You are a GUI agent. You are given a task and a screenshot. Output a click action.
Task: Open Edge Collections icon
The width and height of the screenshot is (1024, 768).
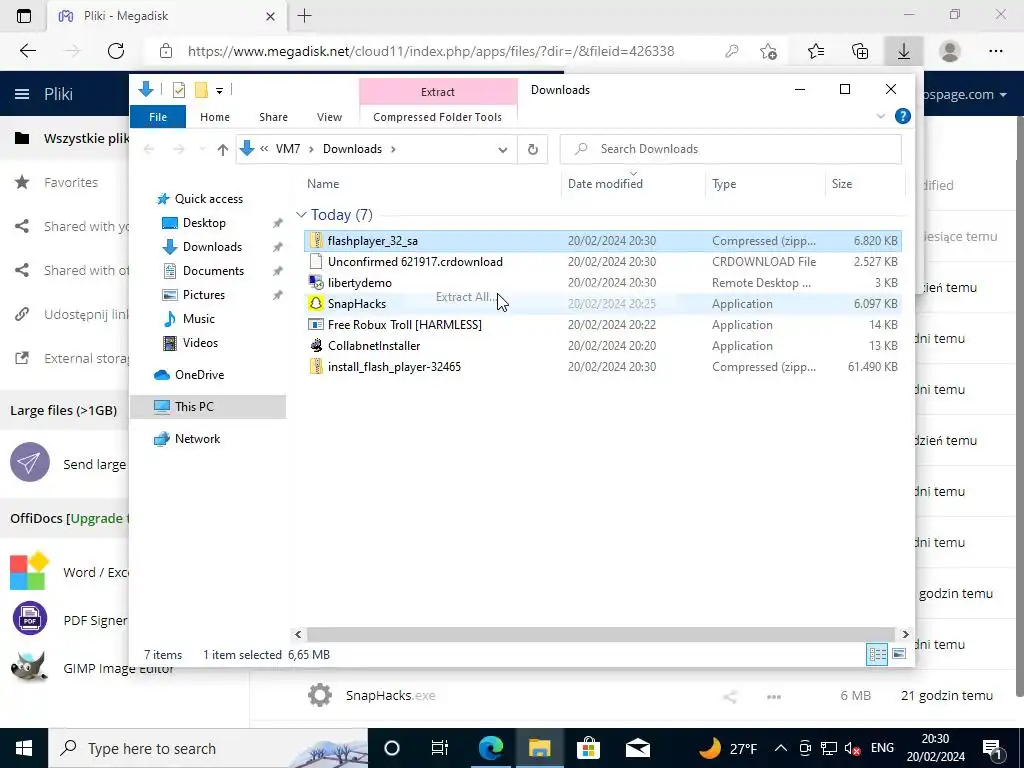pos(860,51)
